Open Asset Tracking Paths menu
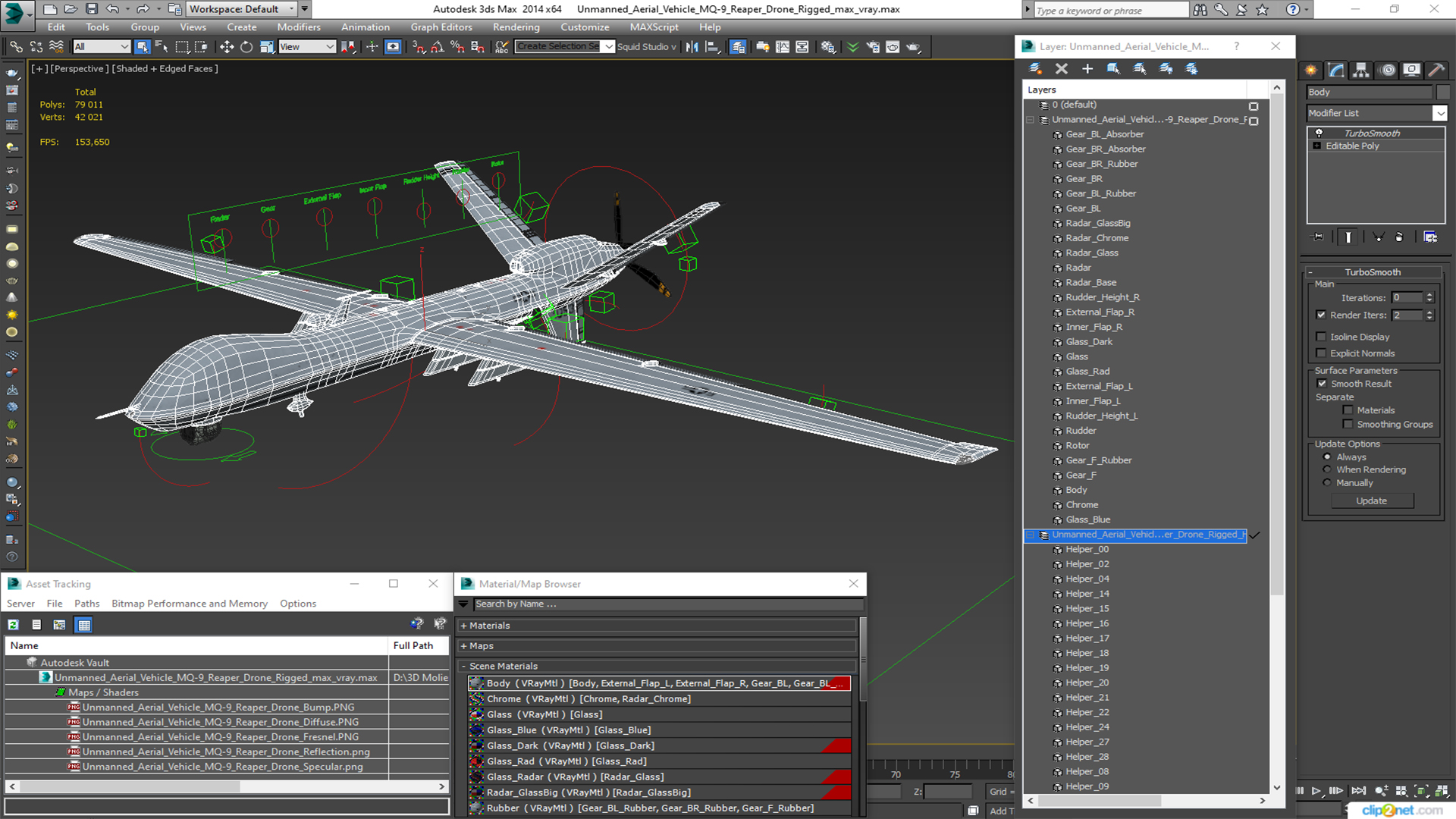1456x819 pixels. coord(86,604)
